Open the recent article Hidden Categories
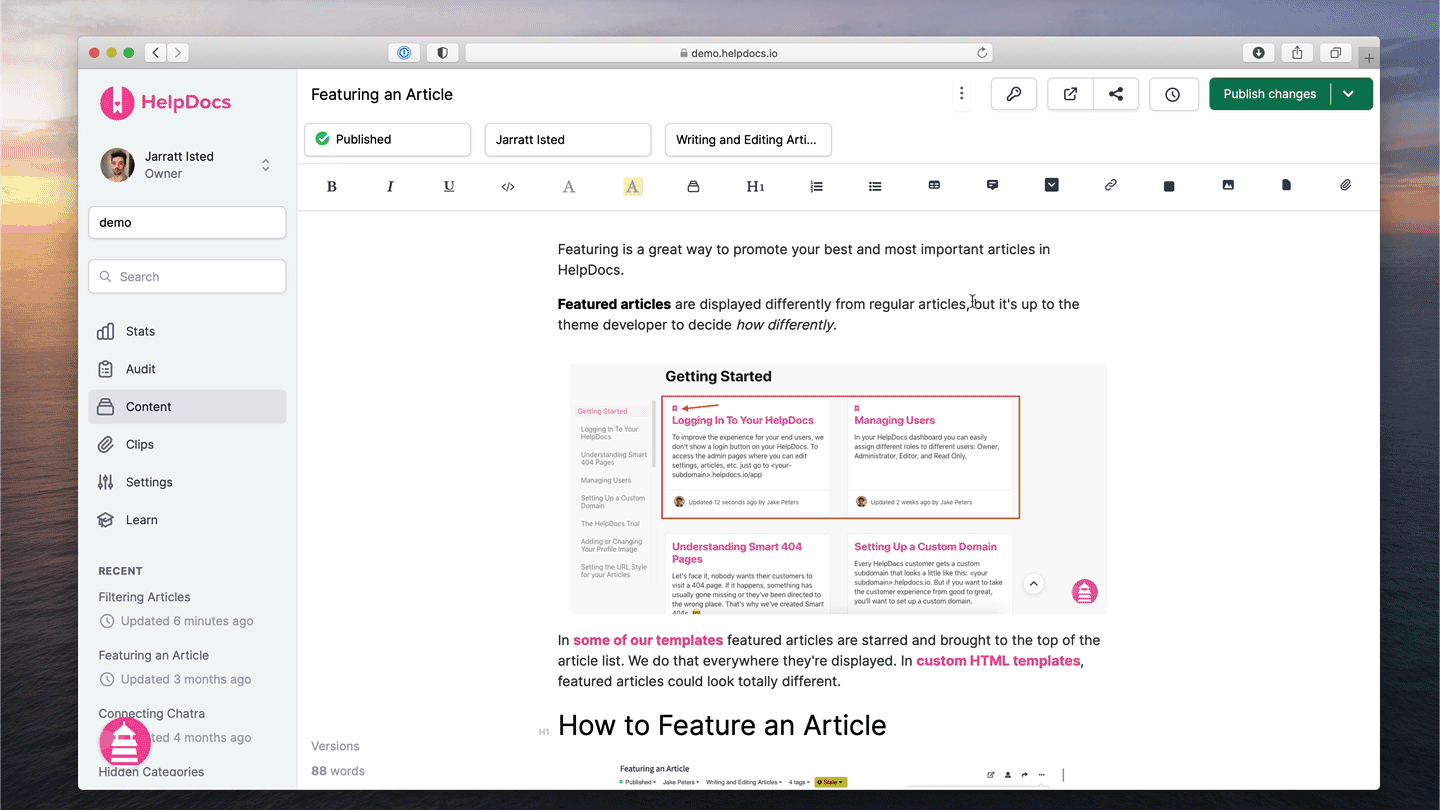Screen dimensions: 1440x810 click(151, 772)
